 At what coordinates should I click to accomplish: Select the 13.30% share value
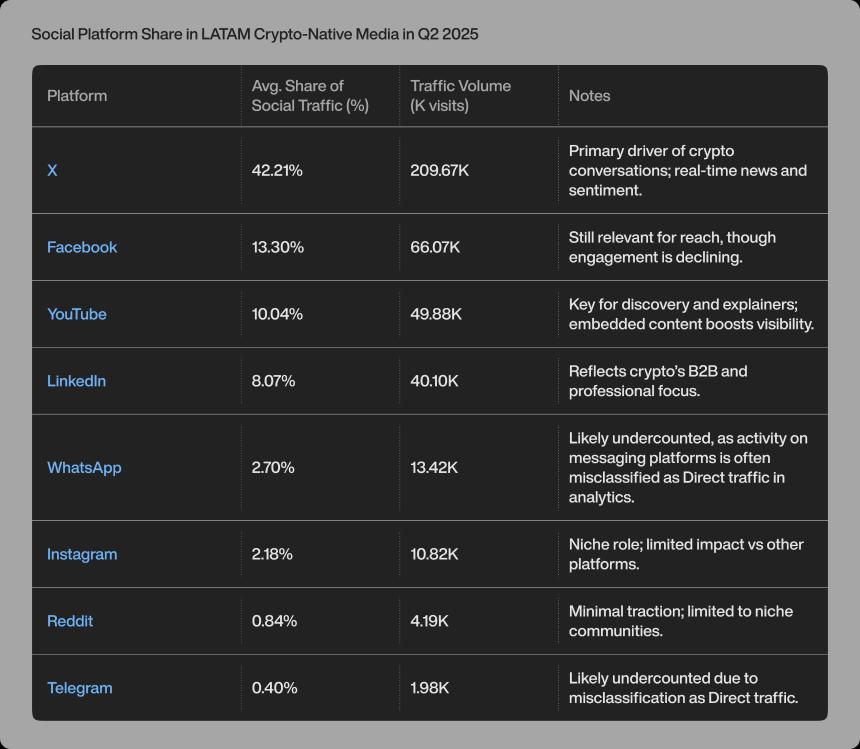point(278,247)
